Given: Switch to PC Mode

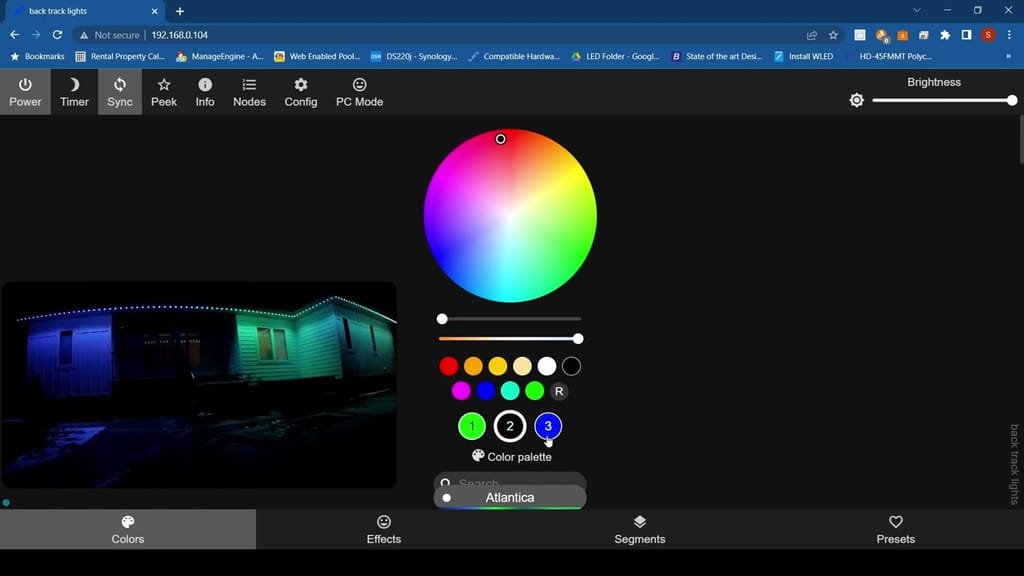Looking at the screenshot, I should coord(359,92).
